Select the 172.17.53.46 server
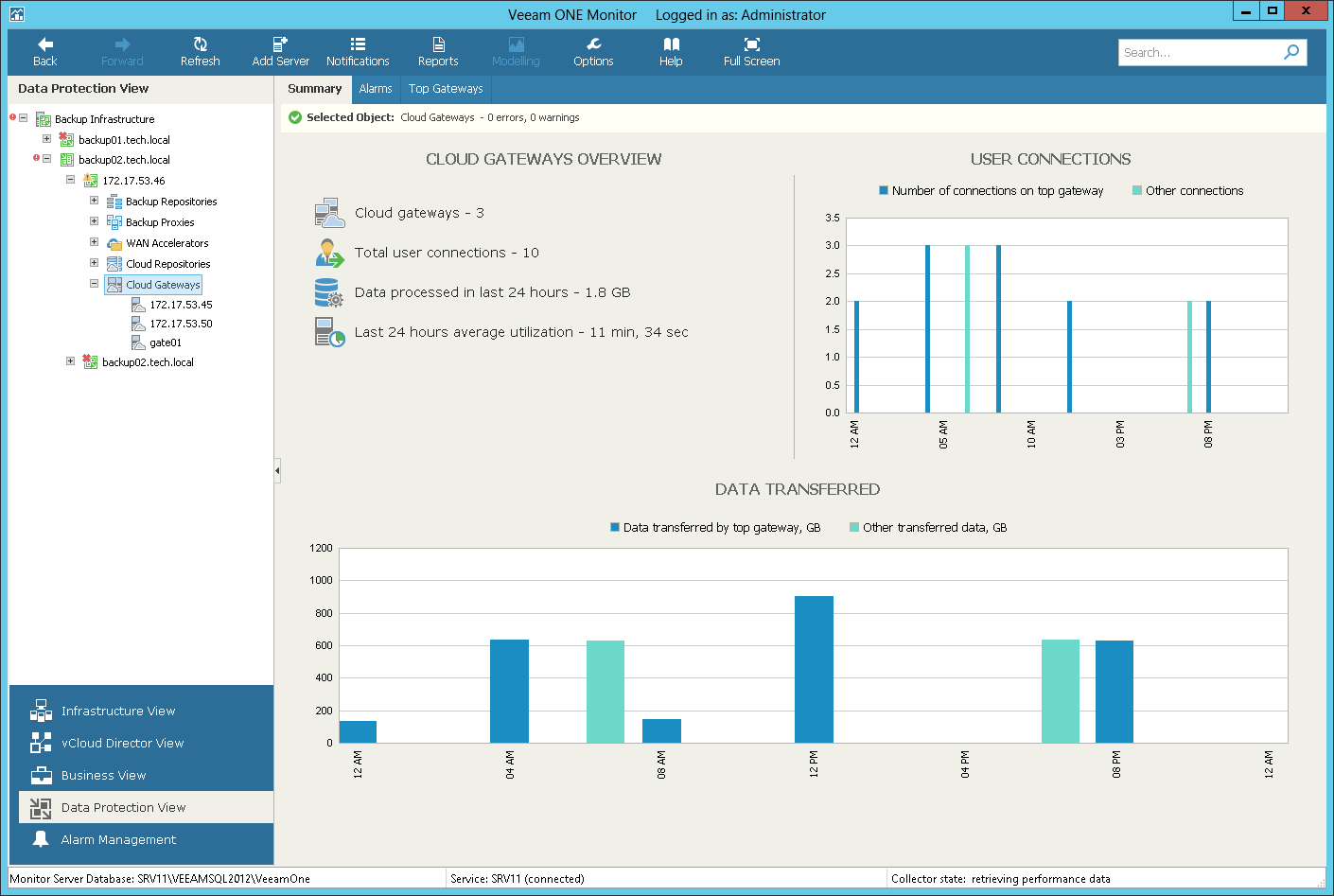This screenshot has height=896, width=1334. pos(133,181)
